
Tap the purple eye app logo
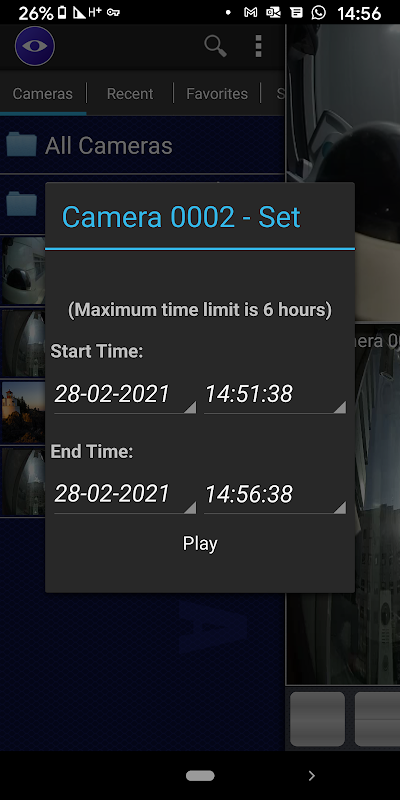[35, 46]
